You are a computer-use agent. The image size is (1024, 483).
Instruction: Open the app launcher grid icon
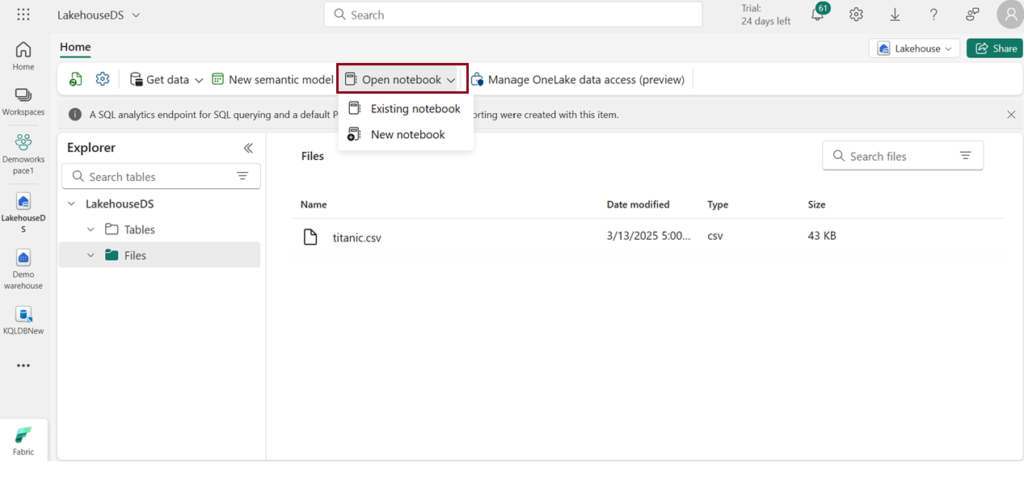click(x=23, y=15)
